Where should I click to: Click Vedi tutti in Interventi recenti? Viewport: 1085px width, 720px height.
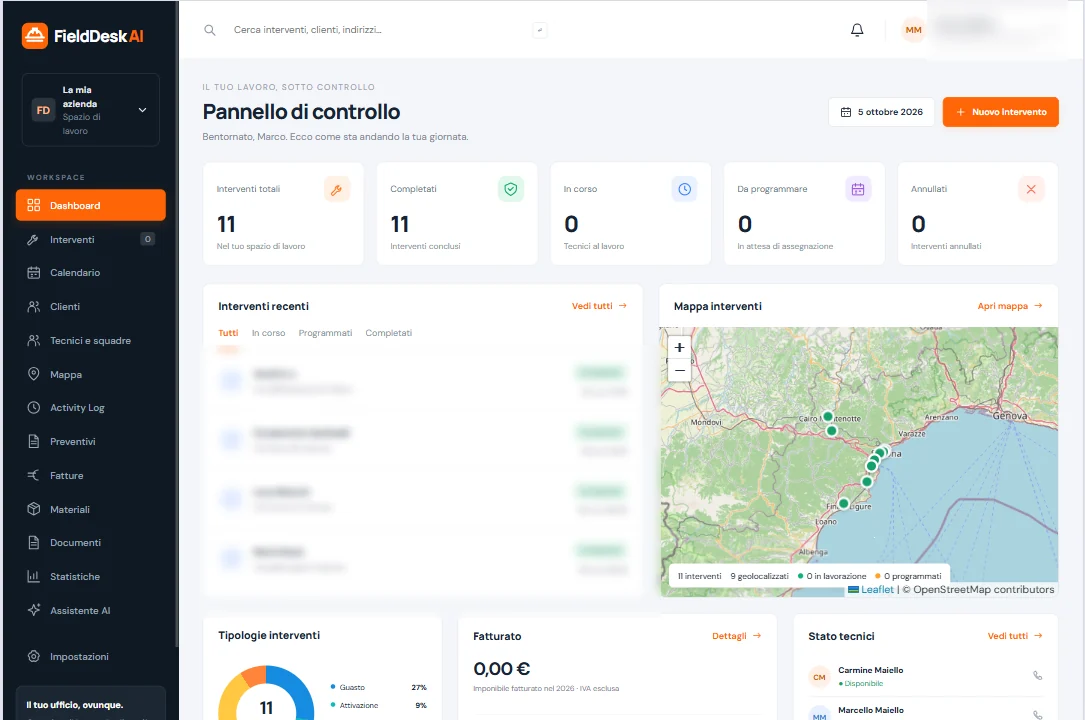pos(599,306)
